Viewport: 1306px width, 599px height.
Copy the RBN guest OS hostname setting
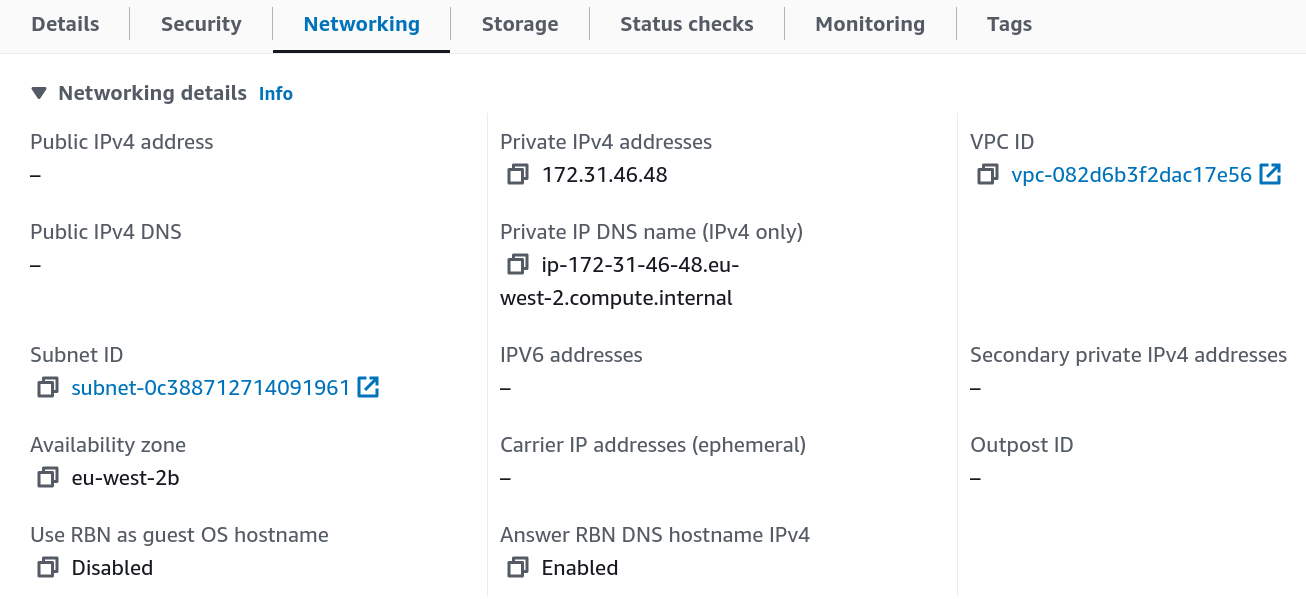pyautogui.click(x=47, y=567)
